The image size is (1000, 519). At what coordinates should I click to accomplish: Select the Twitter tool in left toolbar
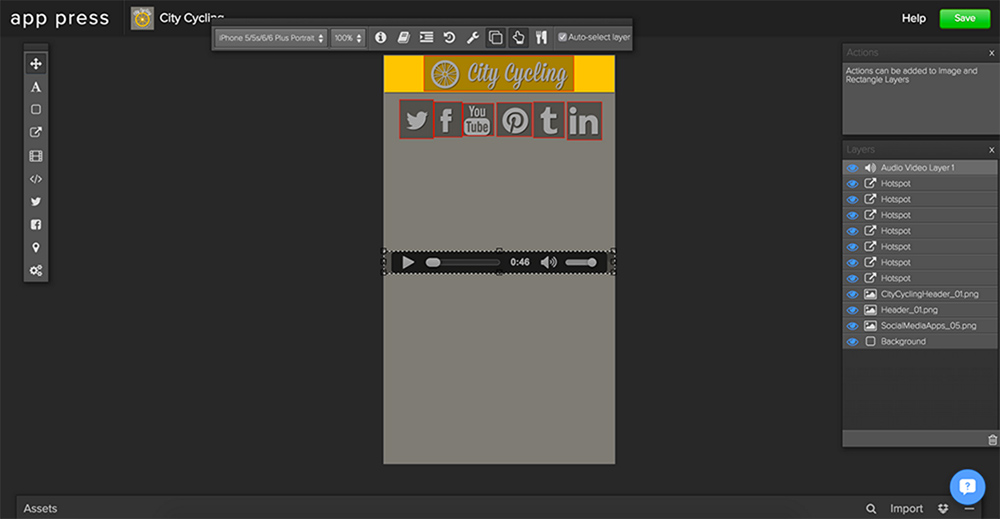coord(36,201)
